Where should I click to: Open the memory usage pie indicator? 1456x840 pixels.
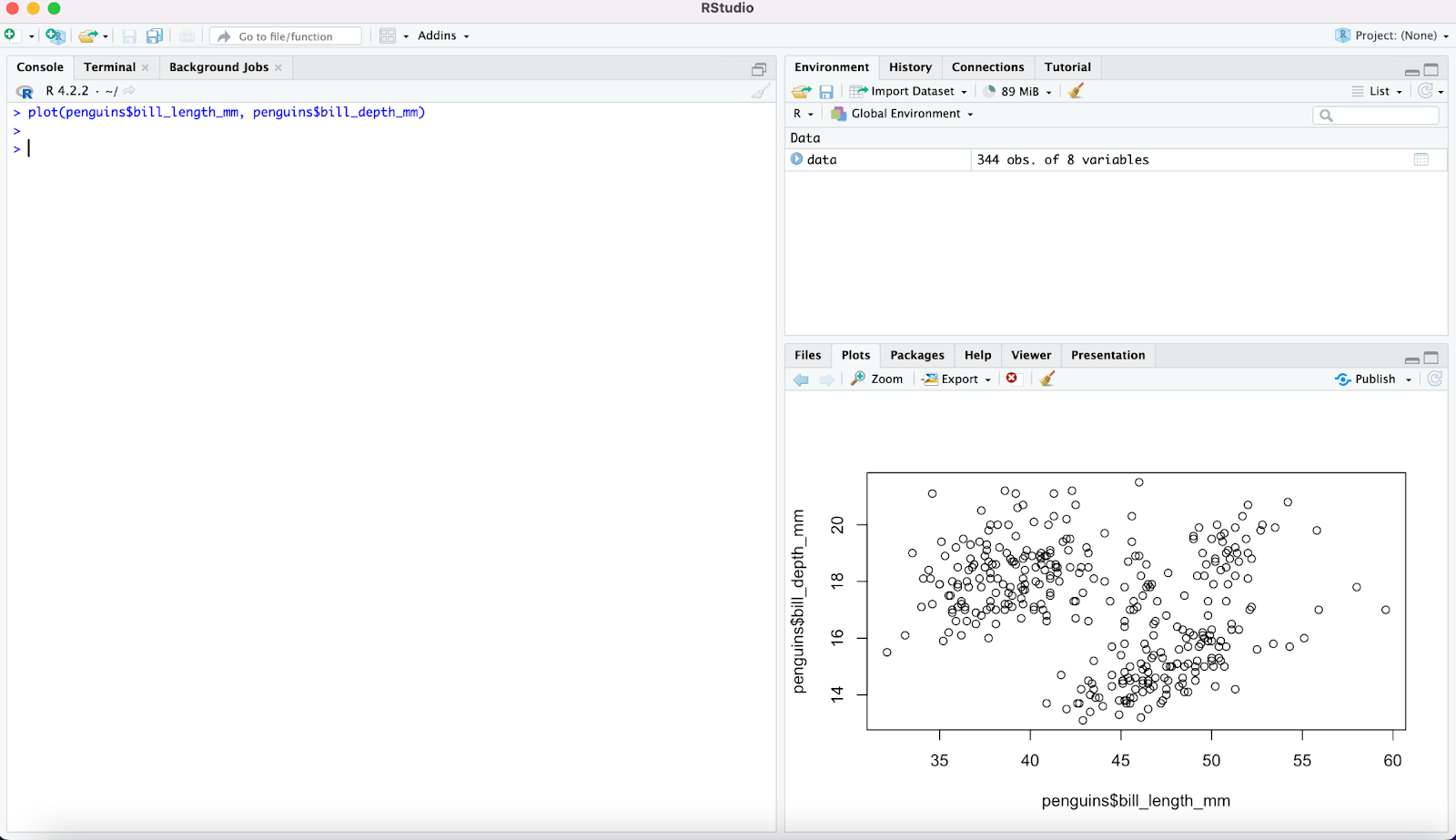point(1016,91)
